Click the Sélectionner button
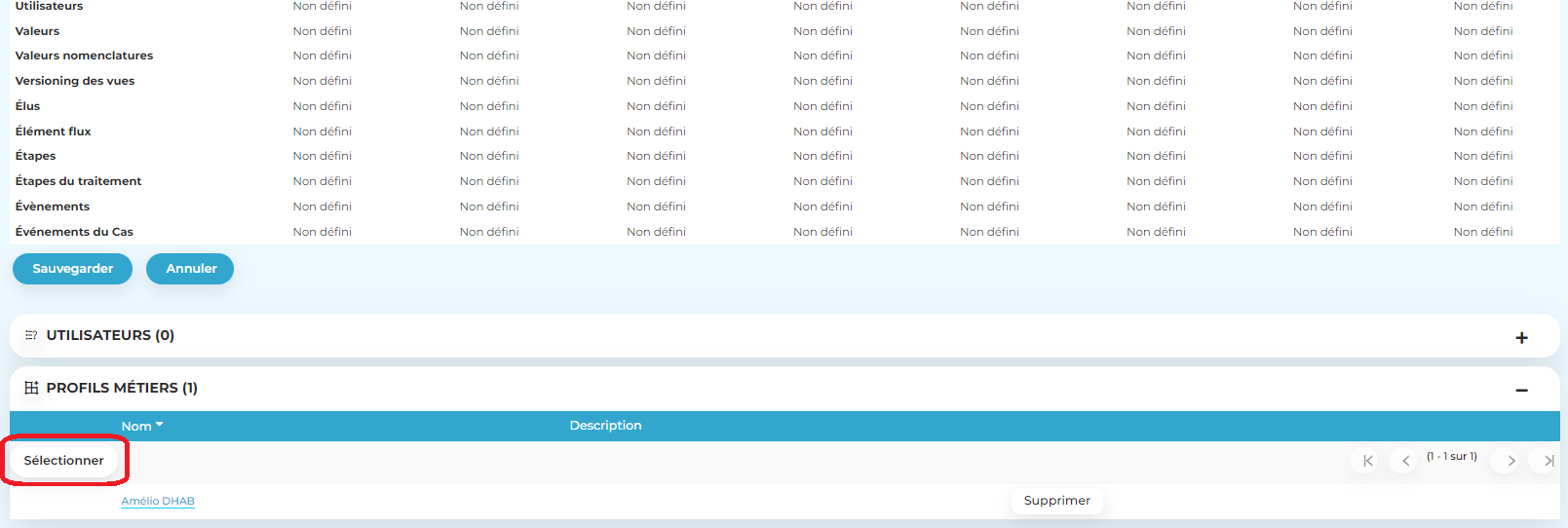Image resolution: width=1568 pixels, height=528 pixels. tap(64, 460)
